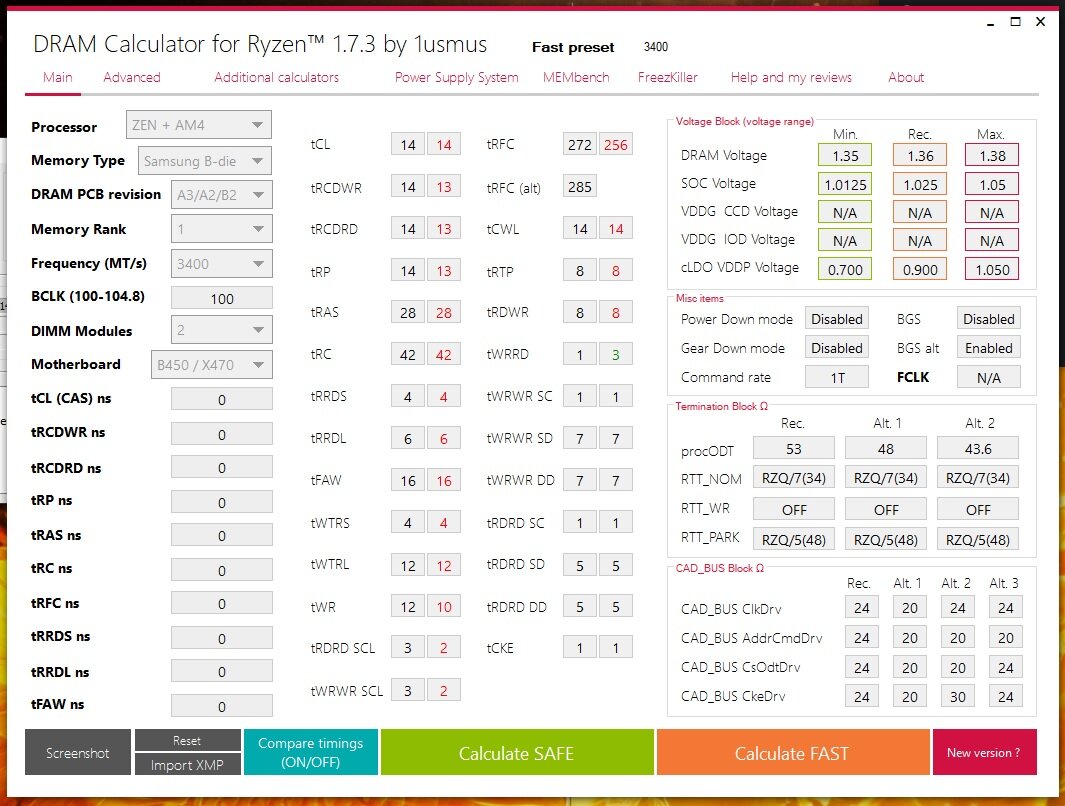Expand the Motherboard dropdown

(x=212, y=365)
